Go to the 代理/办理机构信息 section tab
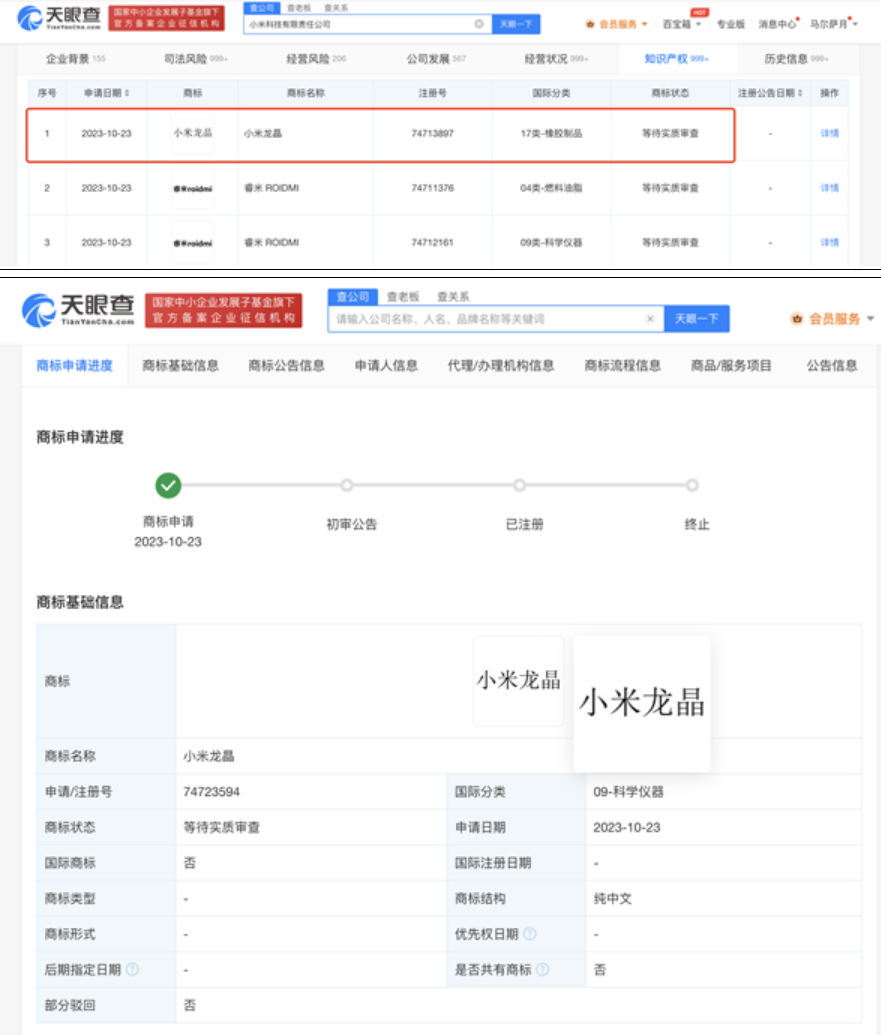Screen dimensions: 881x1035 click(x=501, y=366)
